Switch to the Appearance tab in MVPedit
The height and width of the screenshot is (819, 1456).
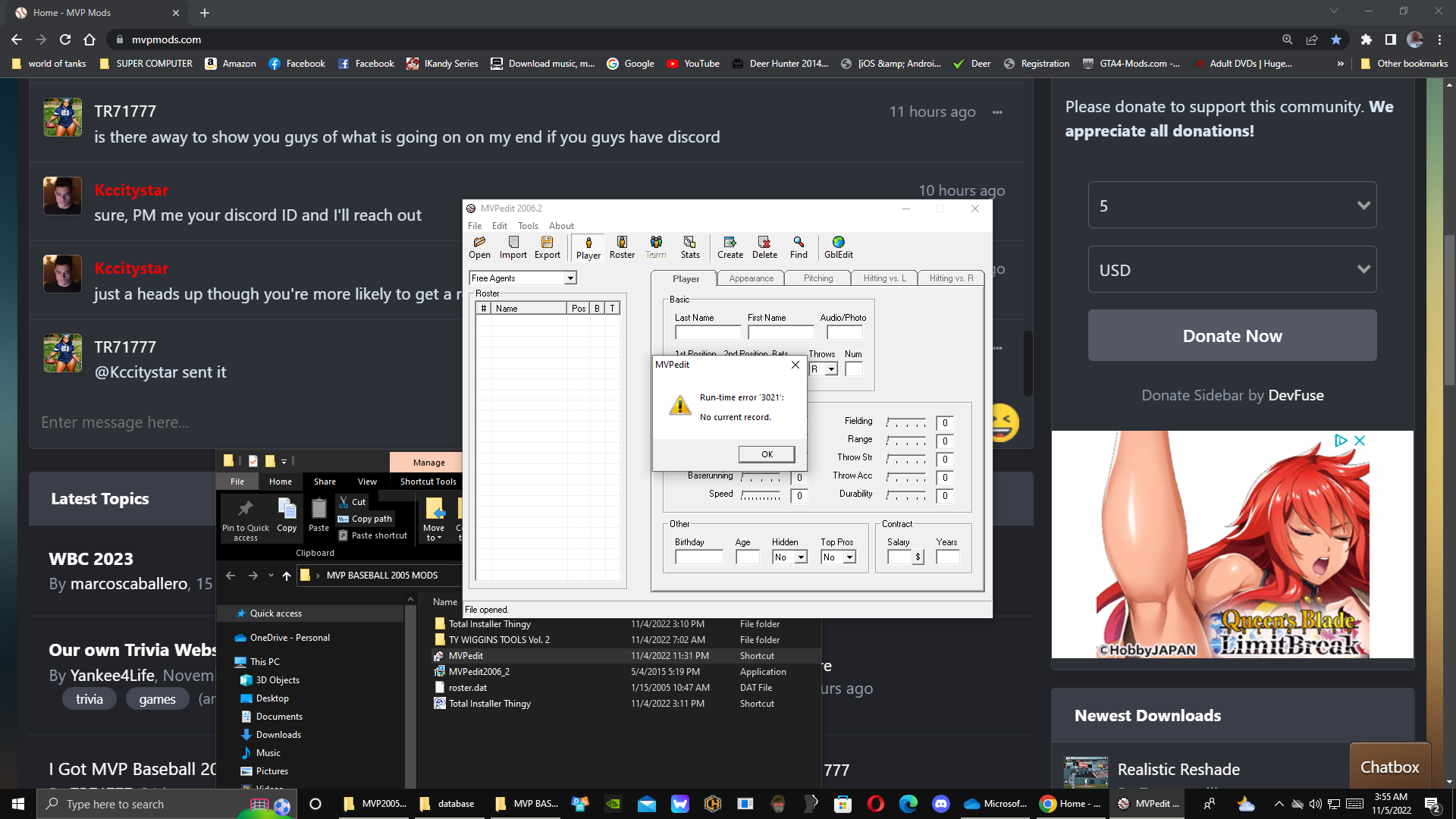pos(751,278)
